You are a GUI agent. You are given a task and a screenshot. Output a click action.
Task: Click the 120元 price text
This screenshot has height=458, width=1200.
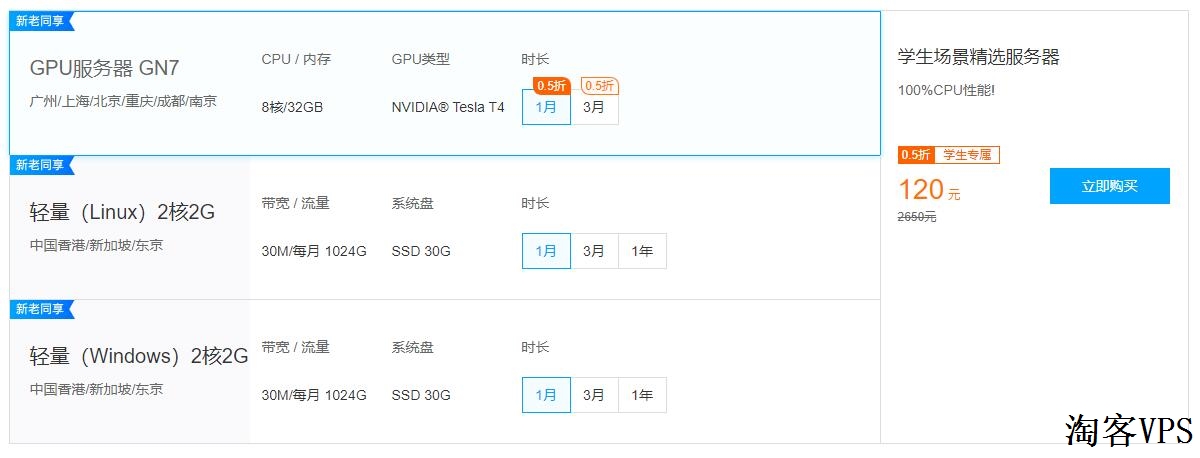pyautogui.click(x=929, y=190)
